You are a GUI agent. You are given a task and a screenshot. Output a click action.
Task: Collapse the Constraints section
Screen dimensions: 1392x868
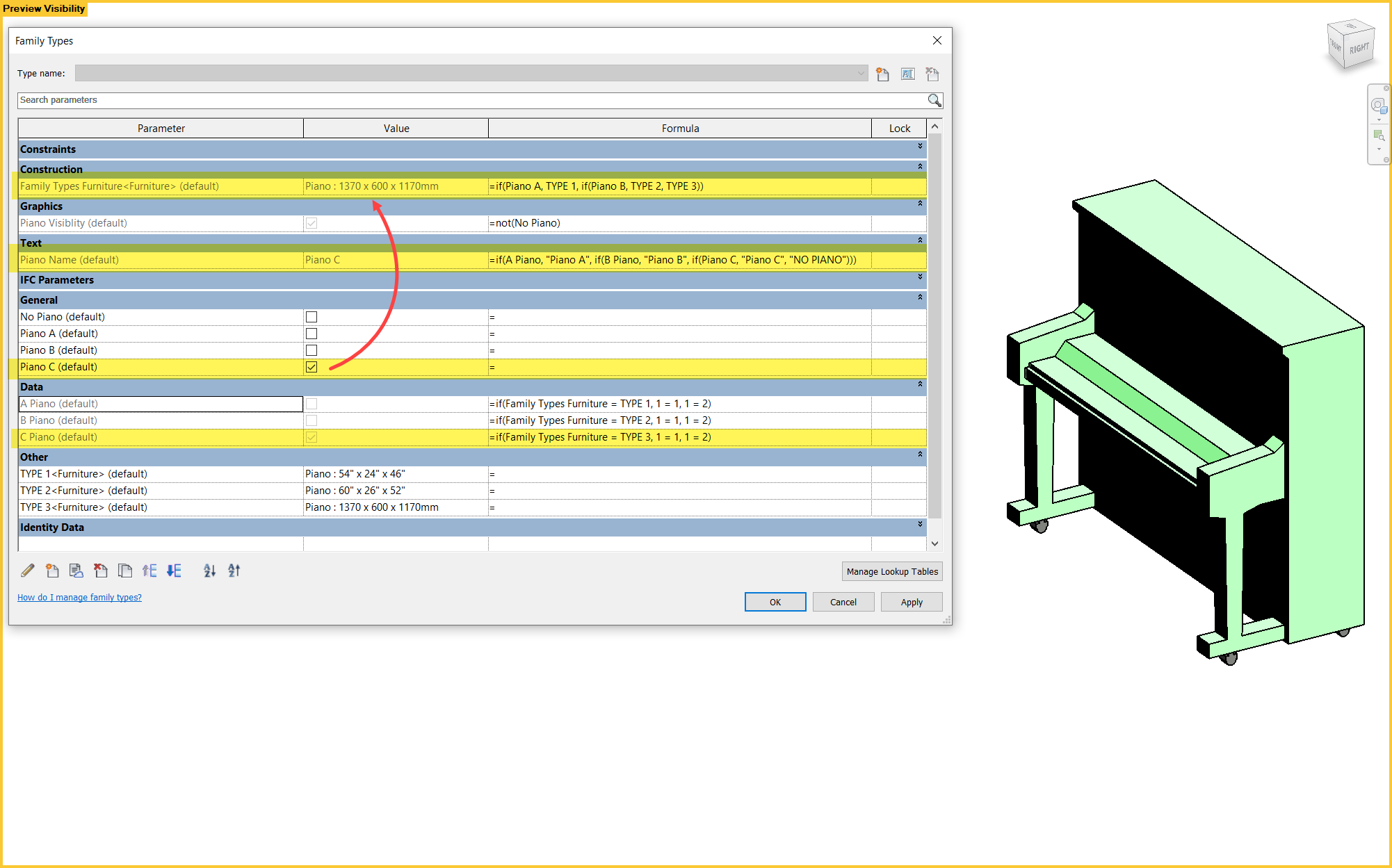[919, 147]
